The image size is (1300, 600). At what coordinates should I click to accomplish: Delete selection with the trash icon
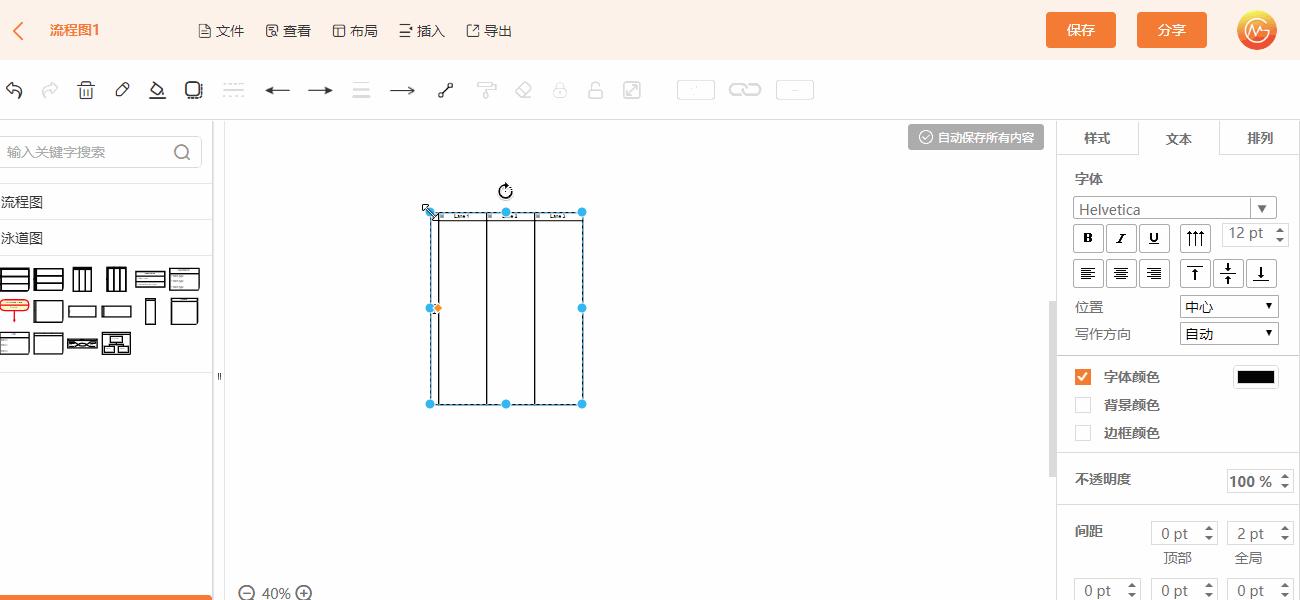[86, 90]
